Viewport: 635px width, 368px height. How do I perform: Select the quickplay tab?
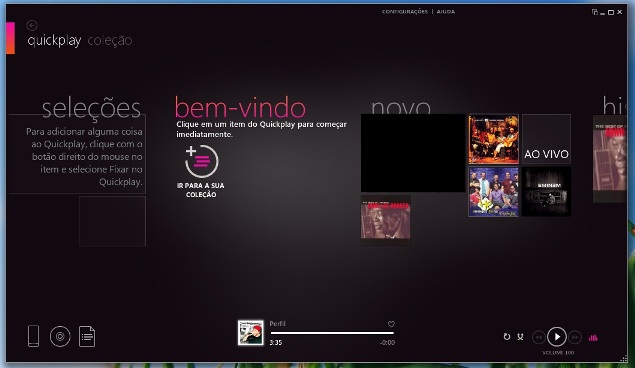click(54, 41)
